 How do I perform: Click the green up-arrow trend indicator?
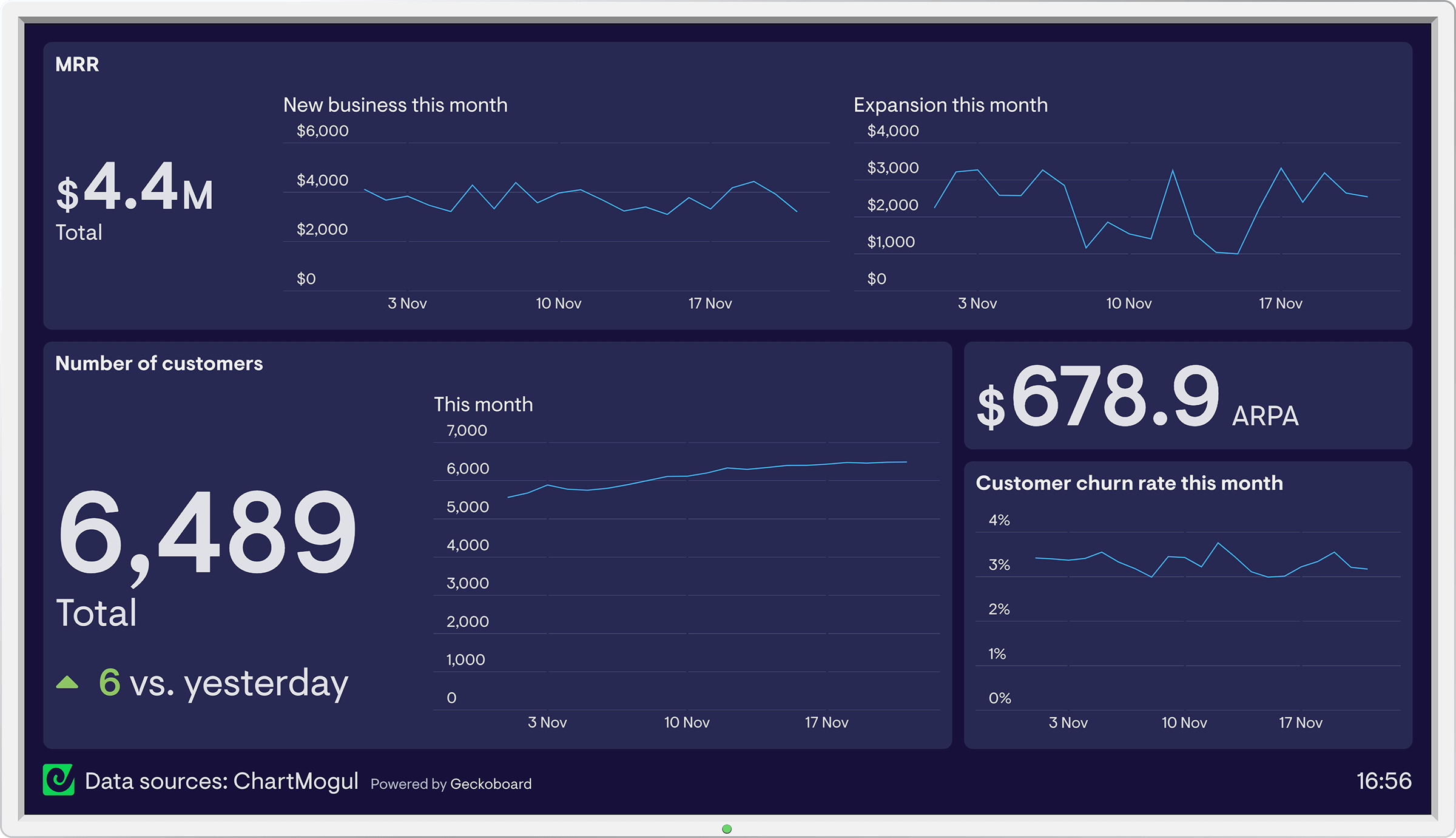67,682
